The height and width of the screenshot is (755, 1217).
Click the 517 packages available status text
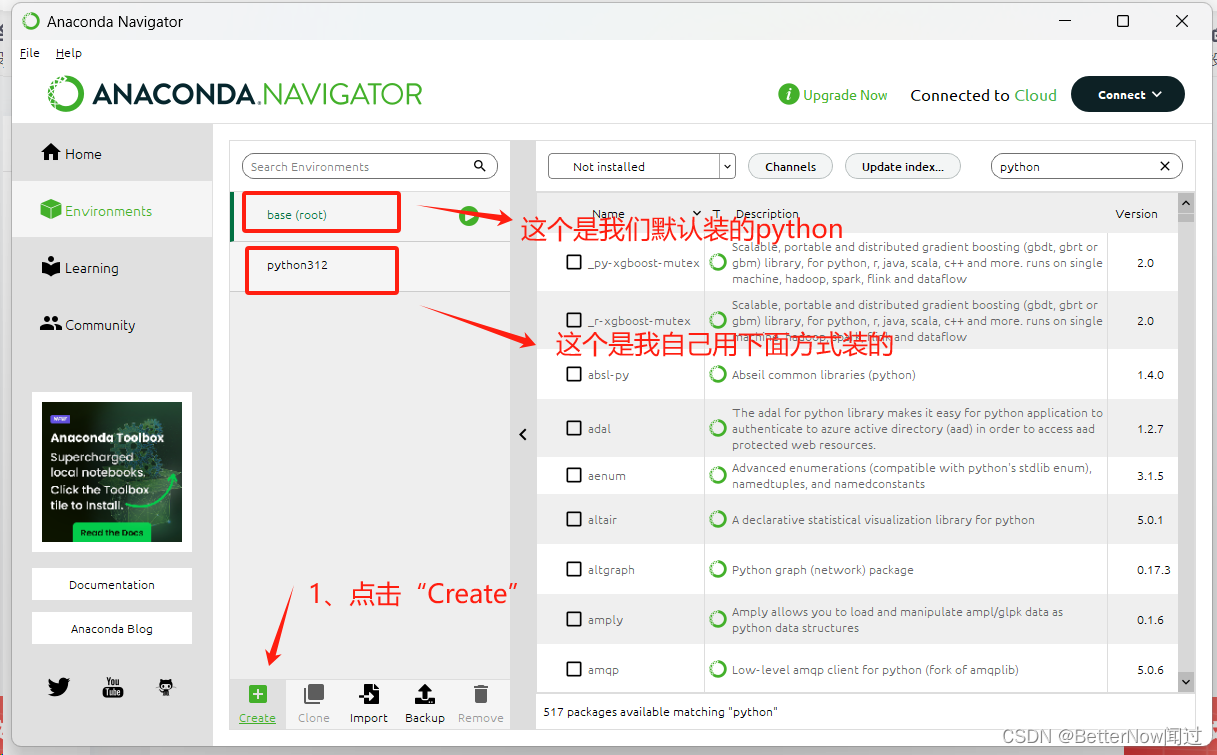click(660, 712)
